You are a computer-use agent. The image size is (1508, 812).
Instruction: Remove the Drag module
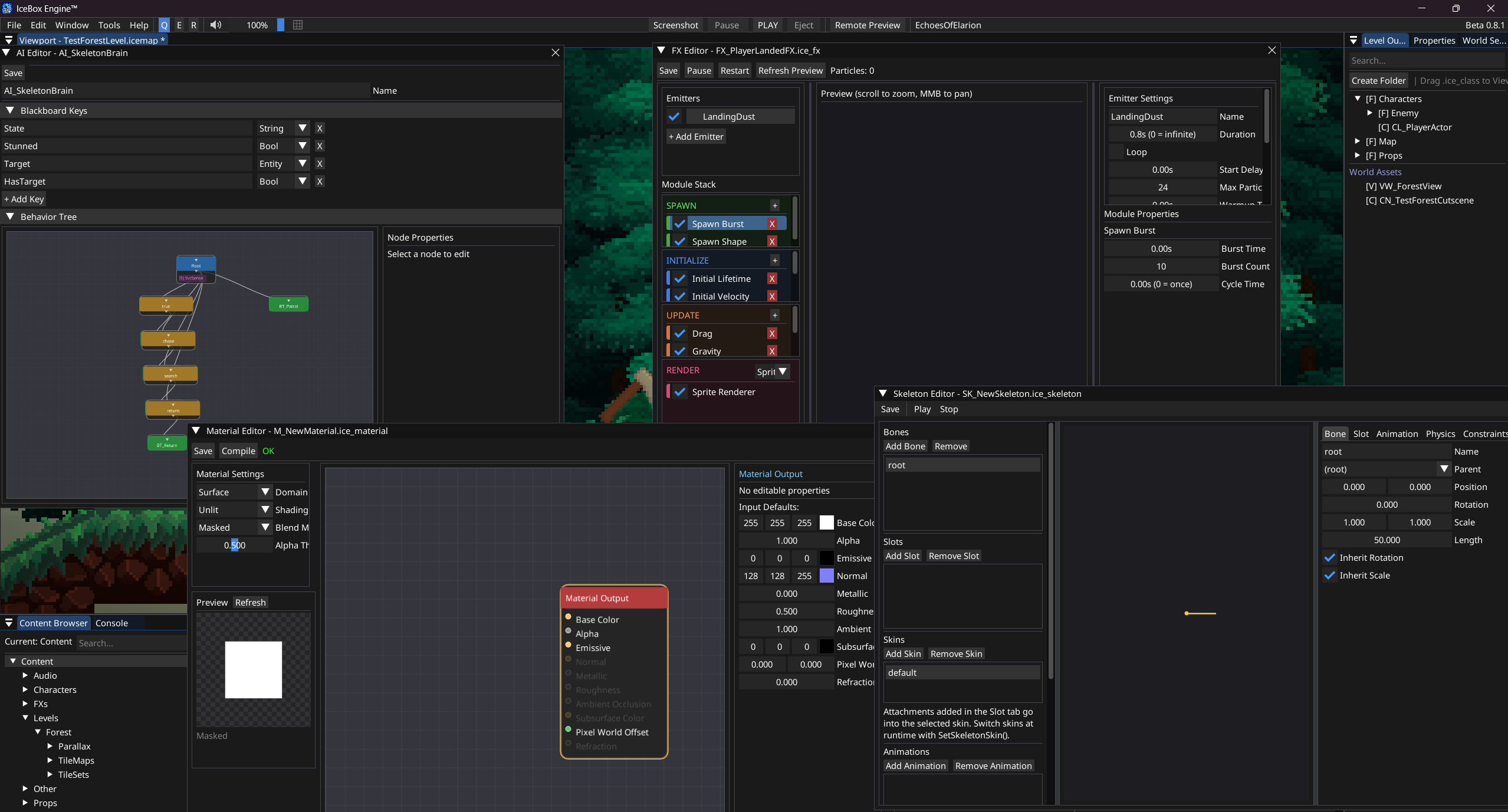(772, 334)
